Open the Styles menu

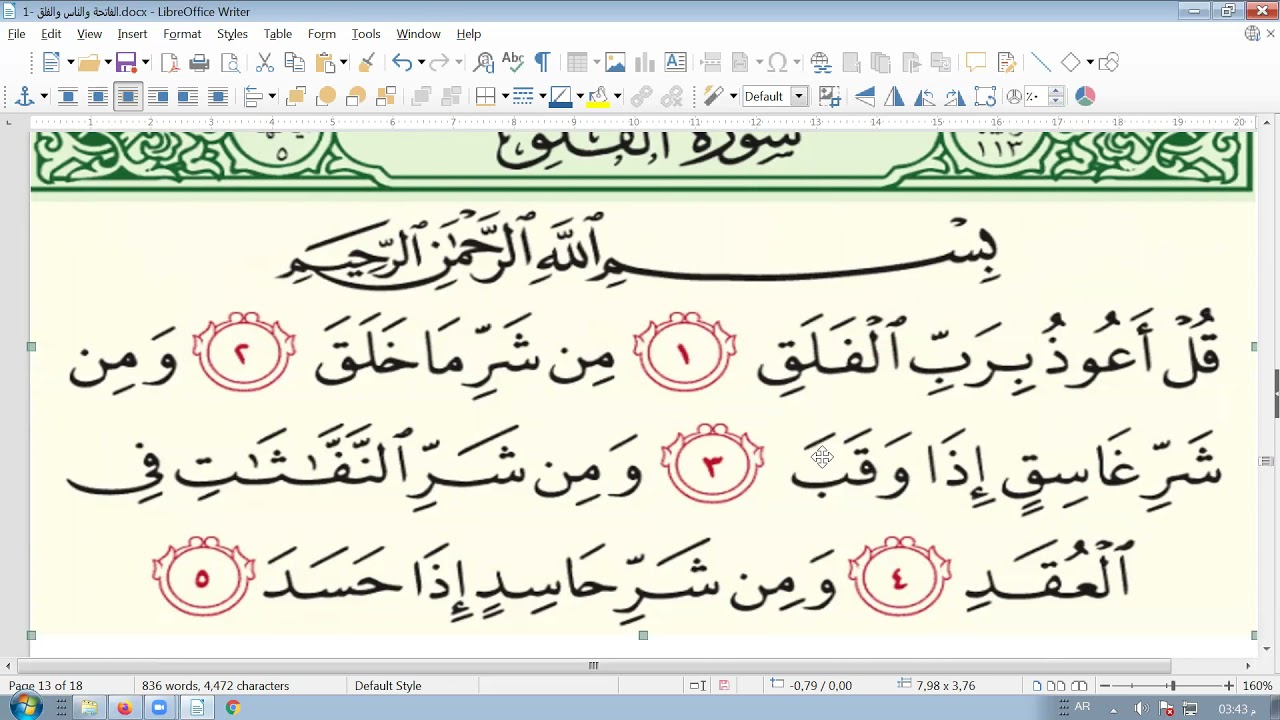pos(232,34)
